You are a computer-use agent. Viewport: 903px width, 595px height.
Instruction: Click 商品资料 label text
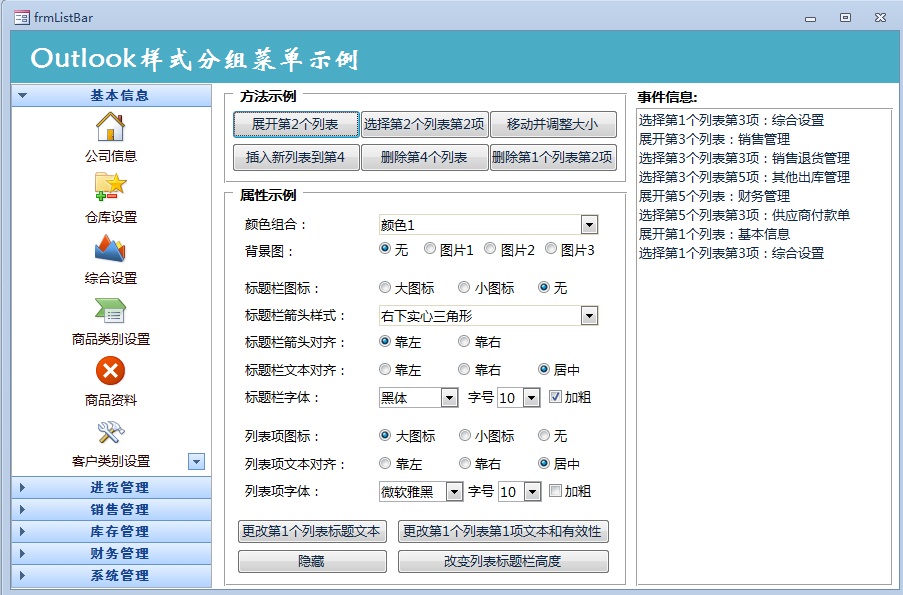[x=111, y=400]
